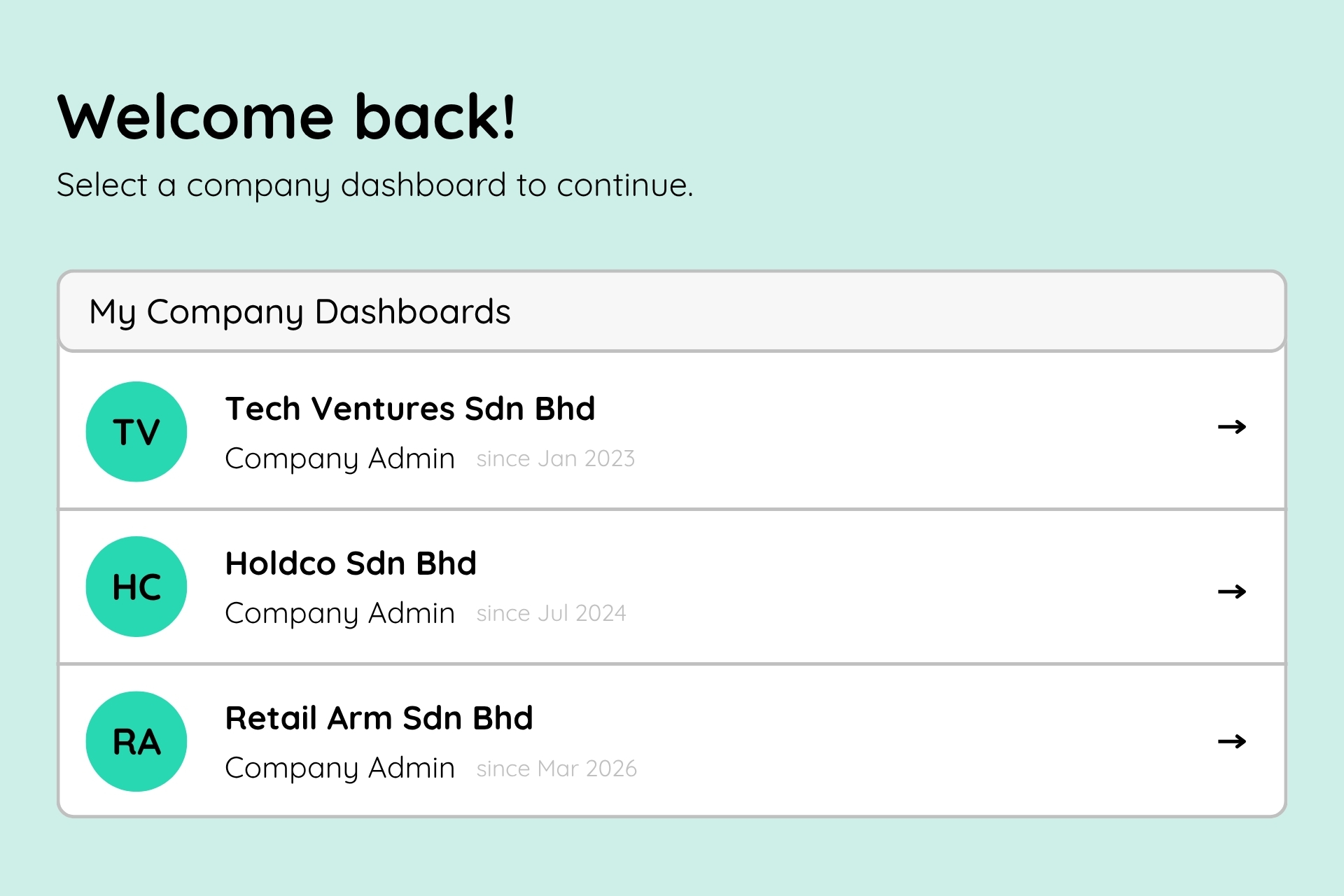Image resolution: width=1344 pixels, height=896 pixels.
Task: Click the 'since Jan 2023' label
Action: (556, 458)
